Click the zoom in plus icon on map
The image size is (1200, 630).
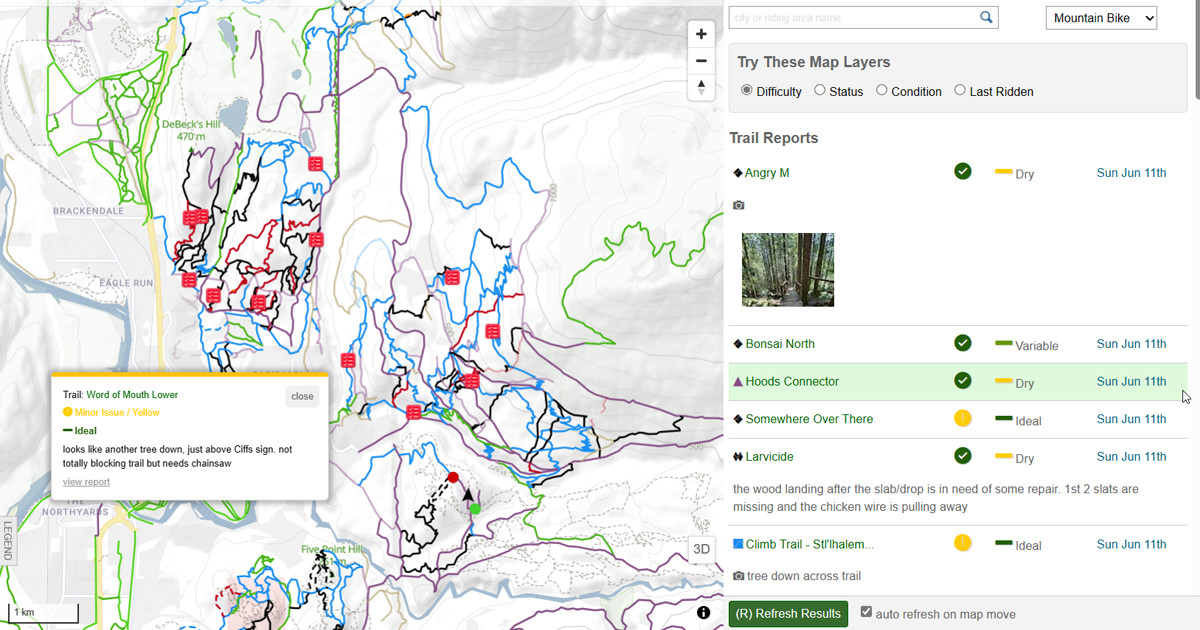[701, 33]
